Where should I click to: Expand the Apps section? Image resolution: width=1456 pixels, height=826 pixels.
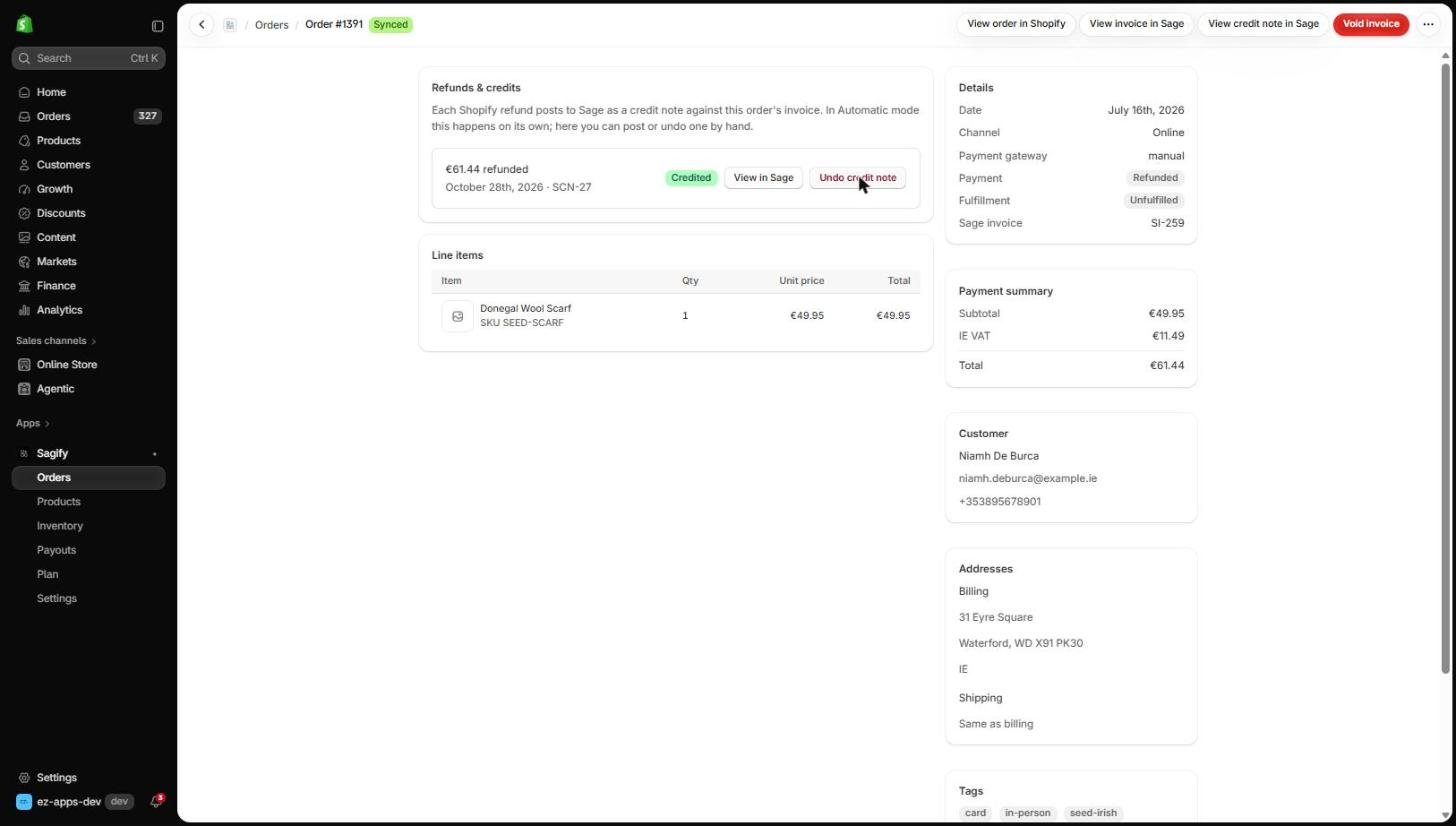[x=33, y=423]
